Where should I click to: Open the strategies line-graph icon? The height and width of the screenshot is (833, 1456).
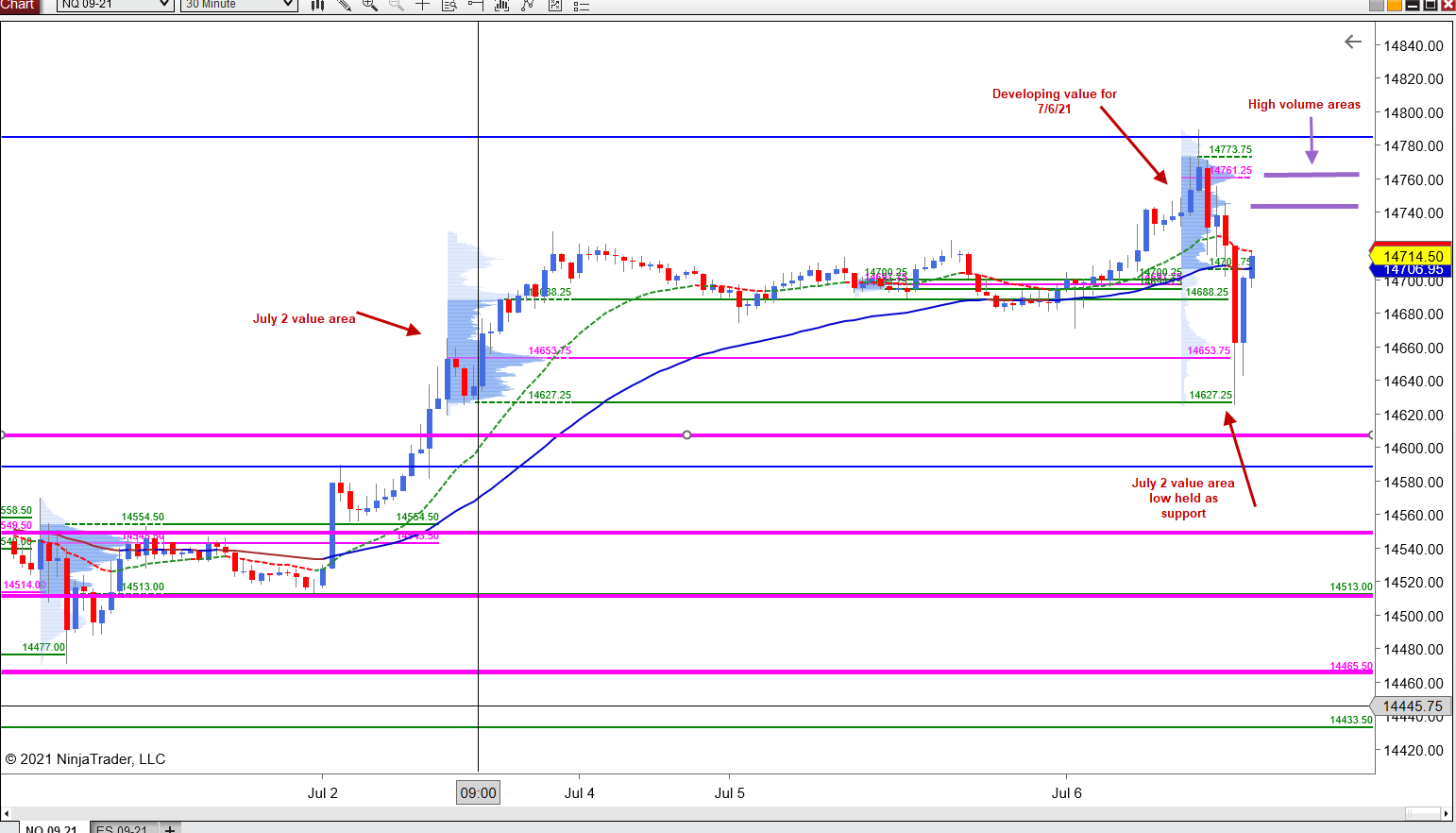(528, 5)
